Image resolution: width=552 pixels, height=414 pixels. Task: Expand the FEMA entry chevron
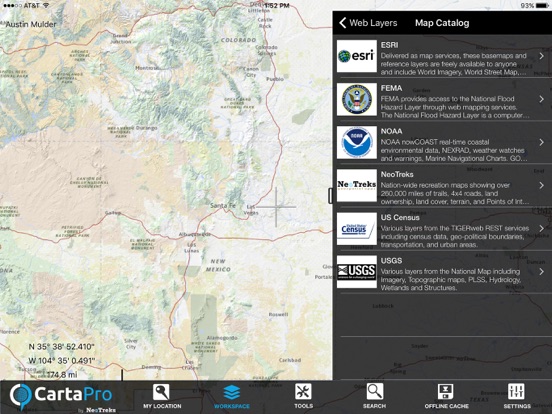tap(541, 99)
